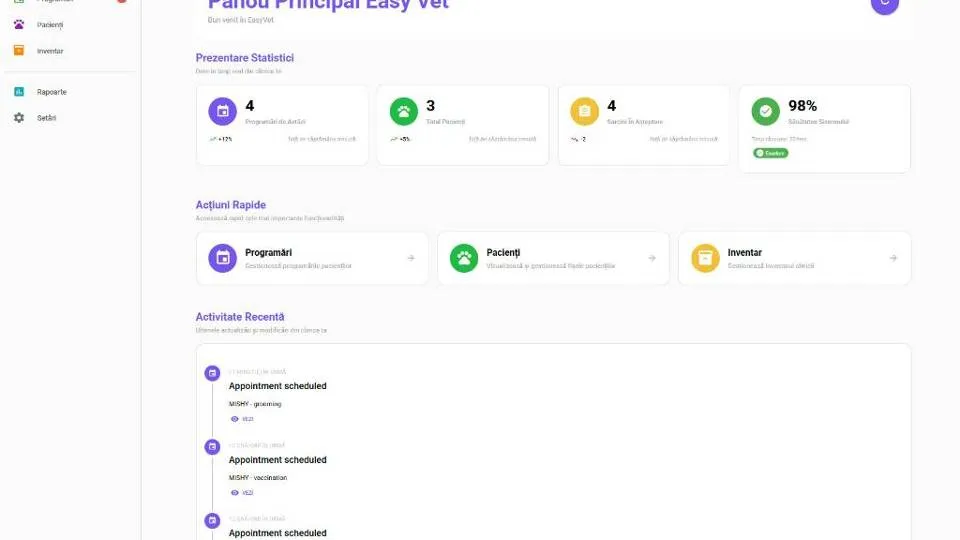Click Appointment scheduled title above MISHY - vaccination

[x=278, y=460]
